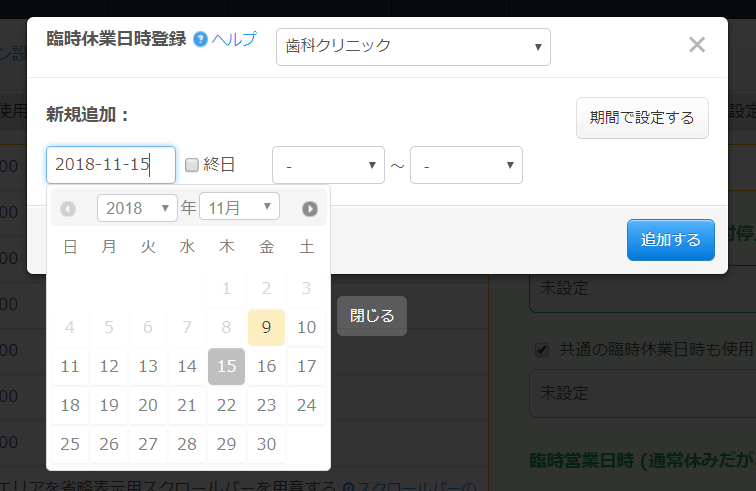Go to previous month in calendar

click(x=68, y=209)
